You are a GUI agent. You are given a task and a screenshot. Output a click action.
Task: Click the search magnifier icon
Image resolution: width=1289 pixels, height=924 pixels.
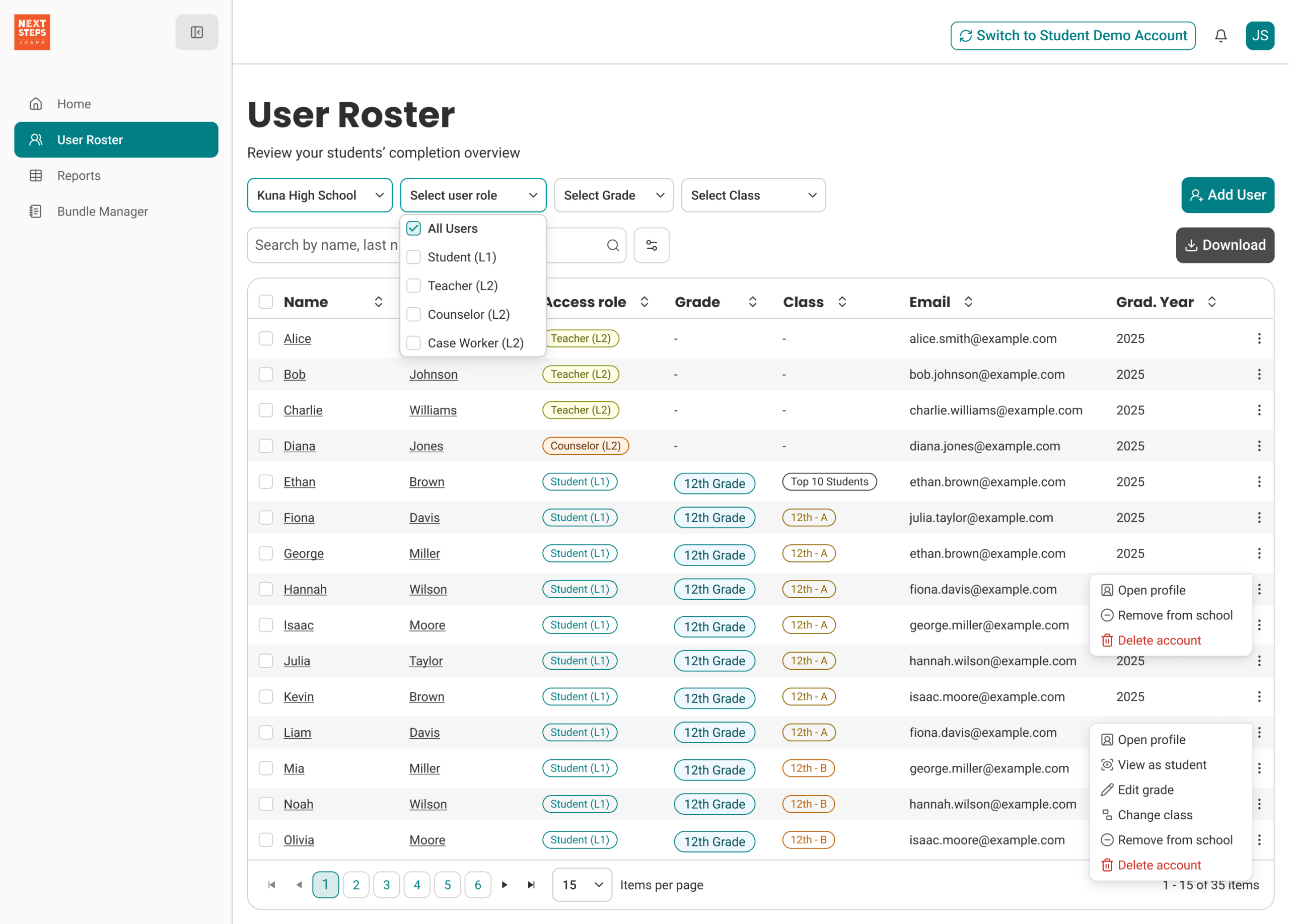pos(613,246)
